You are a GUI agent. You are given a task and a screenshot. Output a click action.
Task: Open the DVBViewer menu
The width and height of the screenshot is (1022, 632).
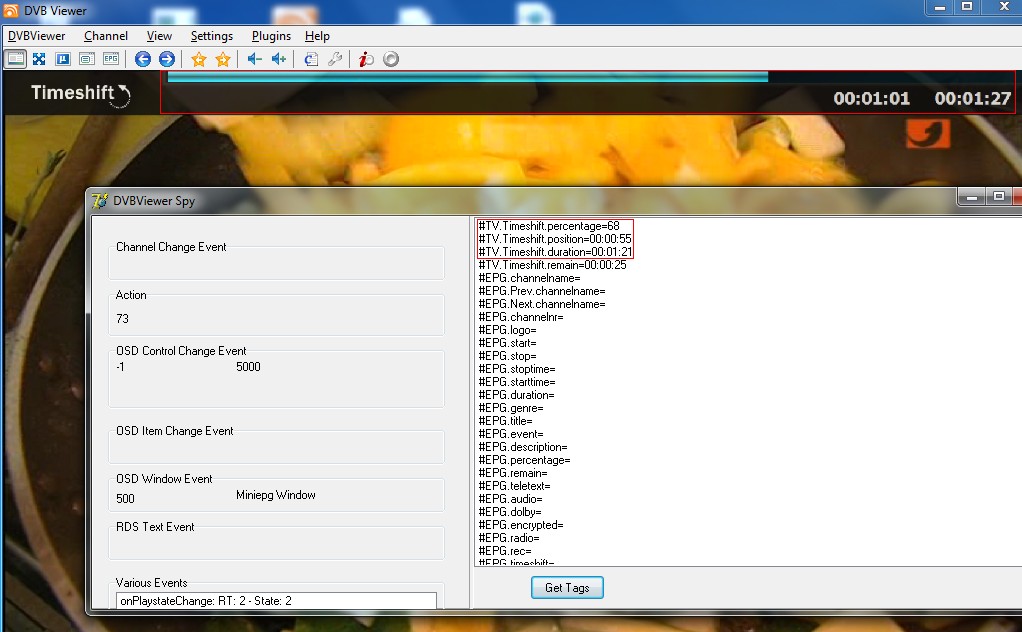pyautogui.click(x=36, y=36)
